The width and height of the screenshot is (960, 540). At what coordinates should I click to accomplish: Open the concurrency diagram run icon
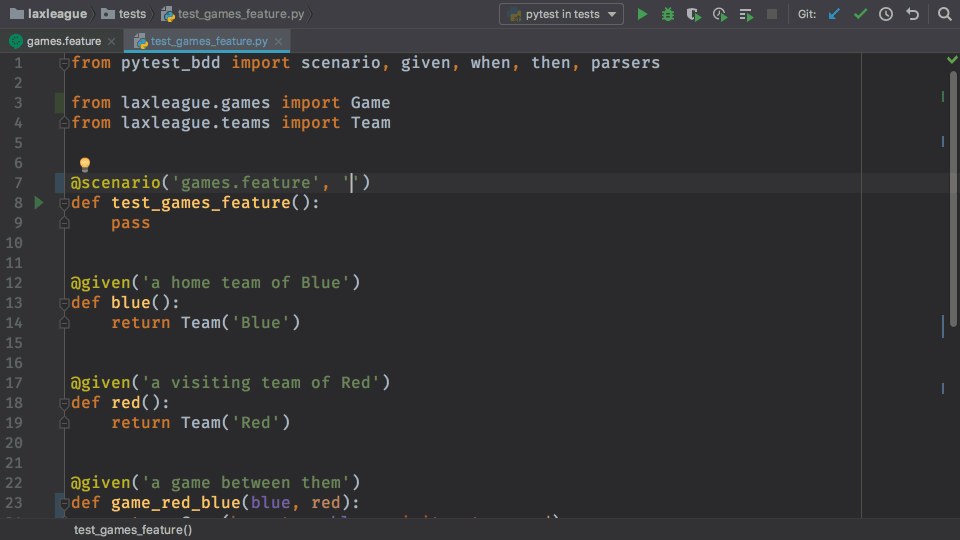[x=746, y=14]
